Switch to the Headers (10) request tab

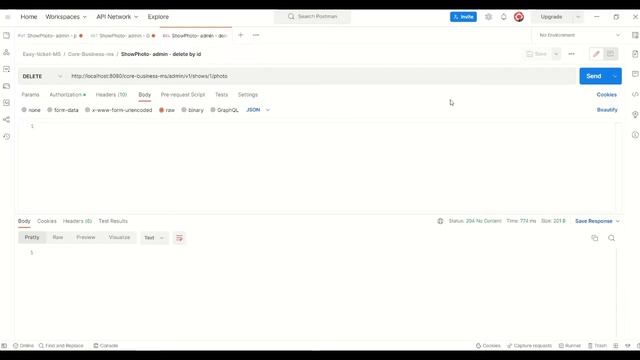111,95
